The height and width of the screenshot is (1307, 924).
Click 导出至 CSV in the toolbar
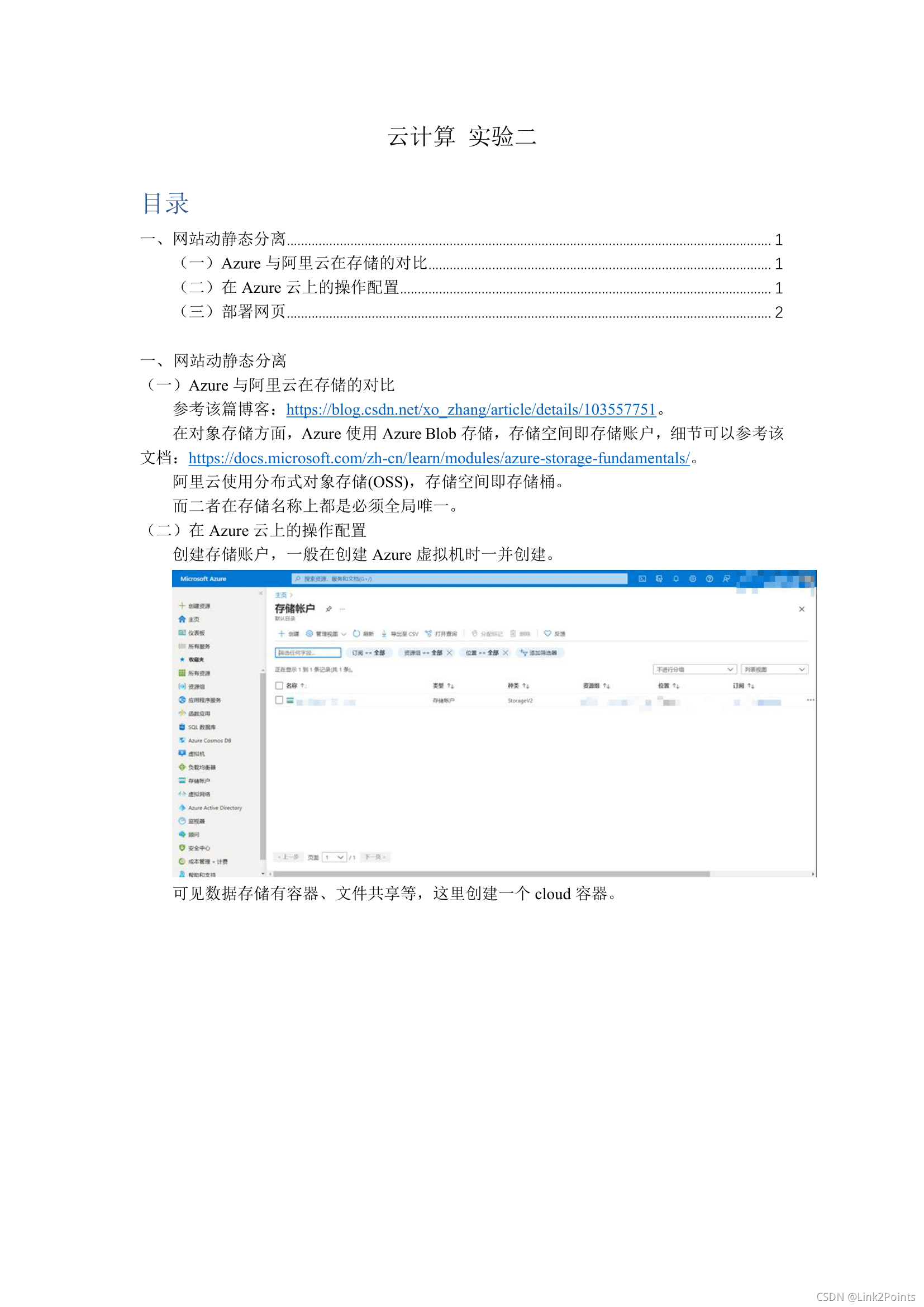tap(399, 634)
